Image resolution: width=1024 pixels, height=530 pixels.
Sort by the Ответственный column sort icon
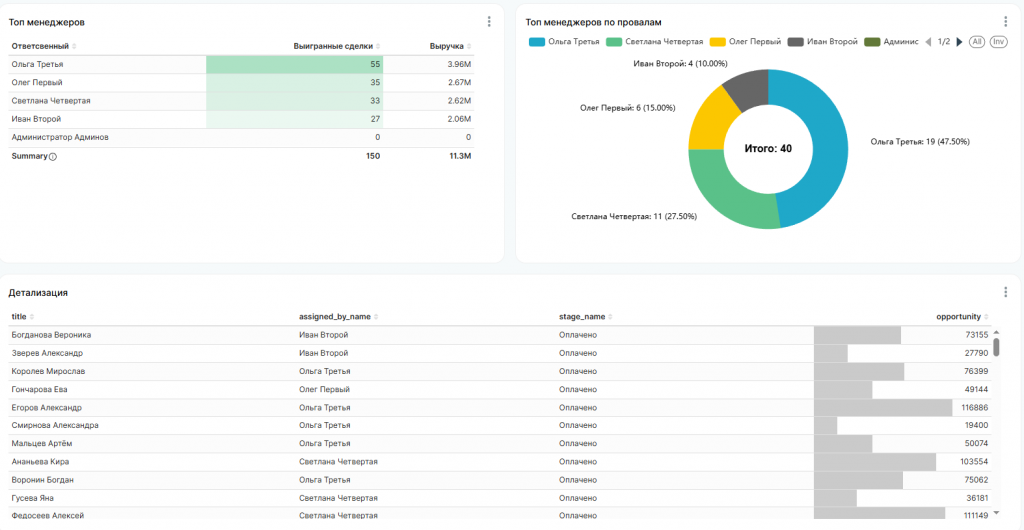click(74, 47)
